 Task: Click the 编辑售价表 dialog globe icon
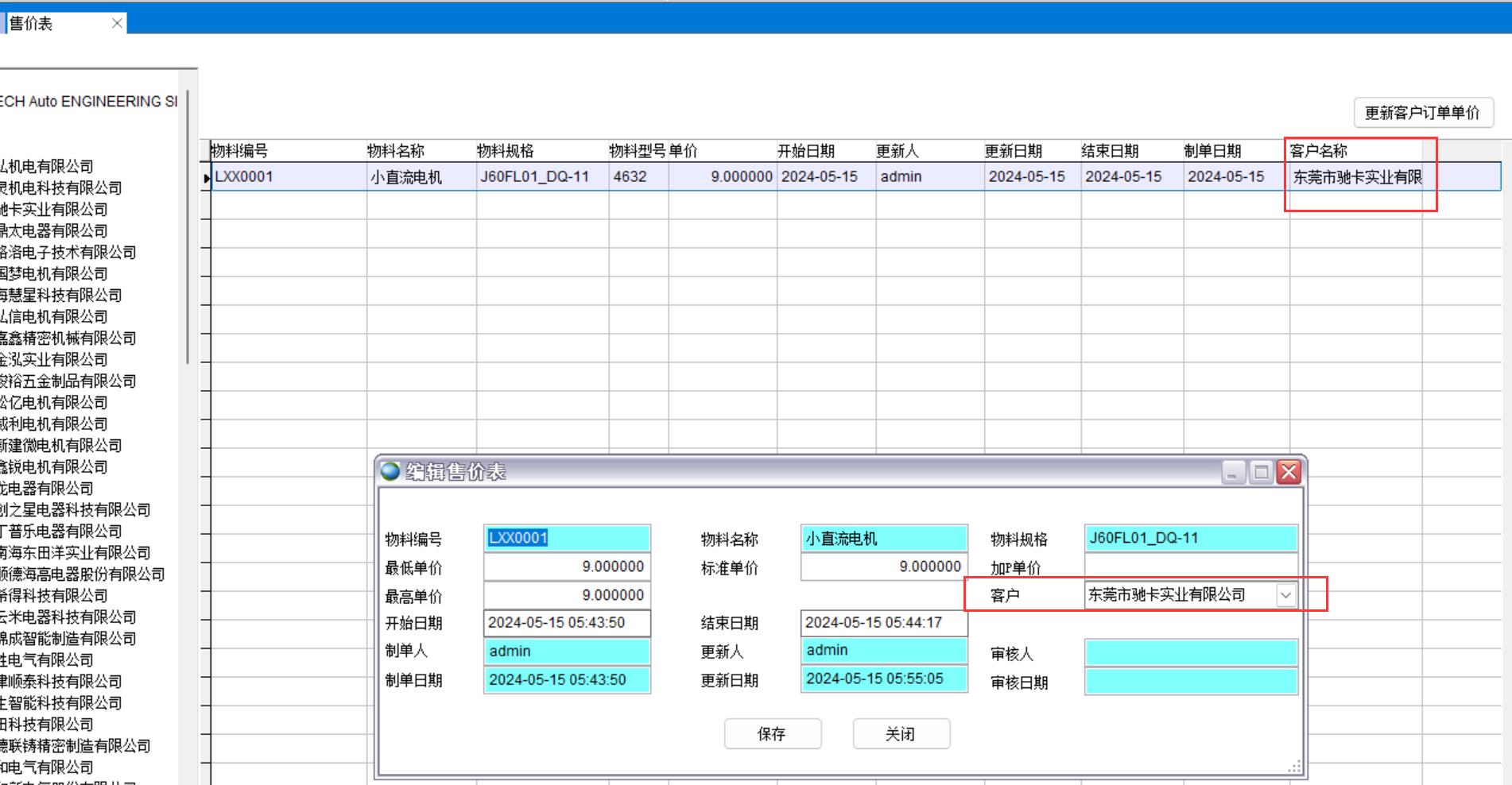(390, 471)
